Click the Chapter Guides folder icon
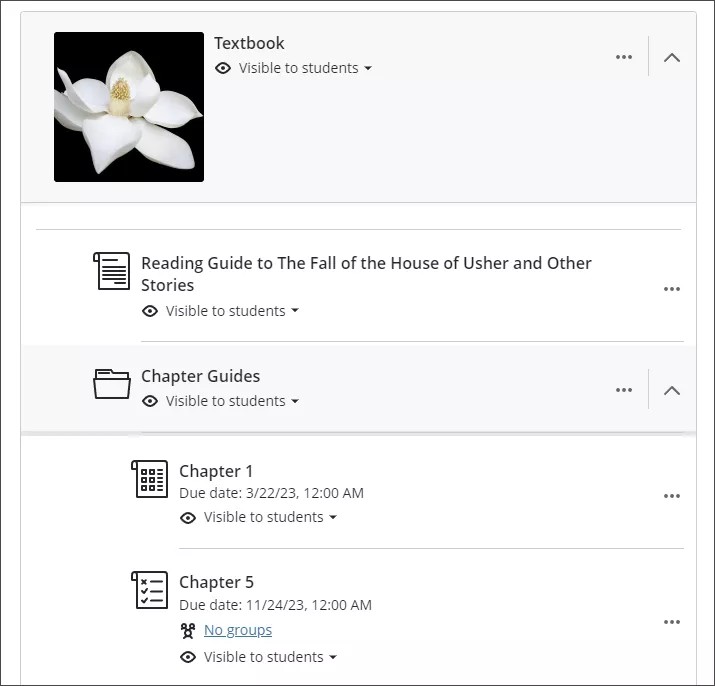The width and height of the screenshot is (715, 686). pyautogui.click(x=112, y=384)
